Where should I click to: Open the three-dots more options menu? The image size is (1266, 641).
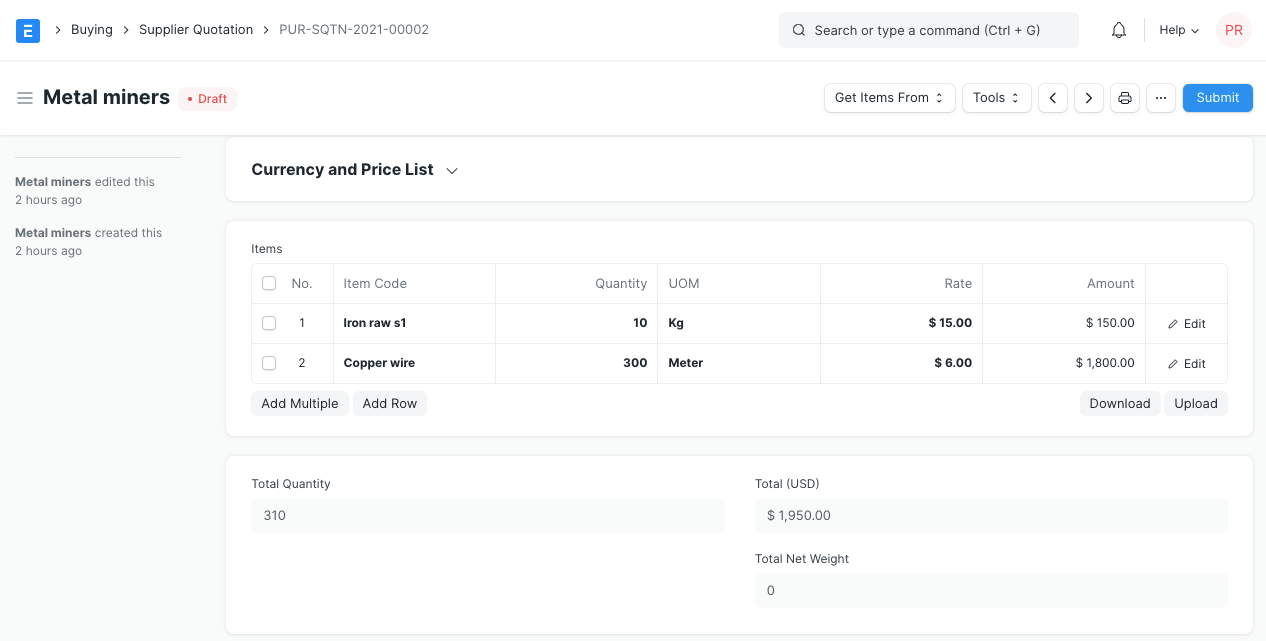pos(1160,98)
